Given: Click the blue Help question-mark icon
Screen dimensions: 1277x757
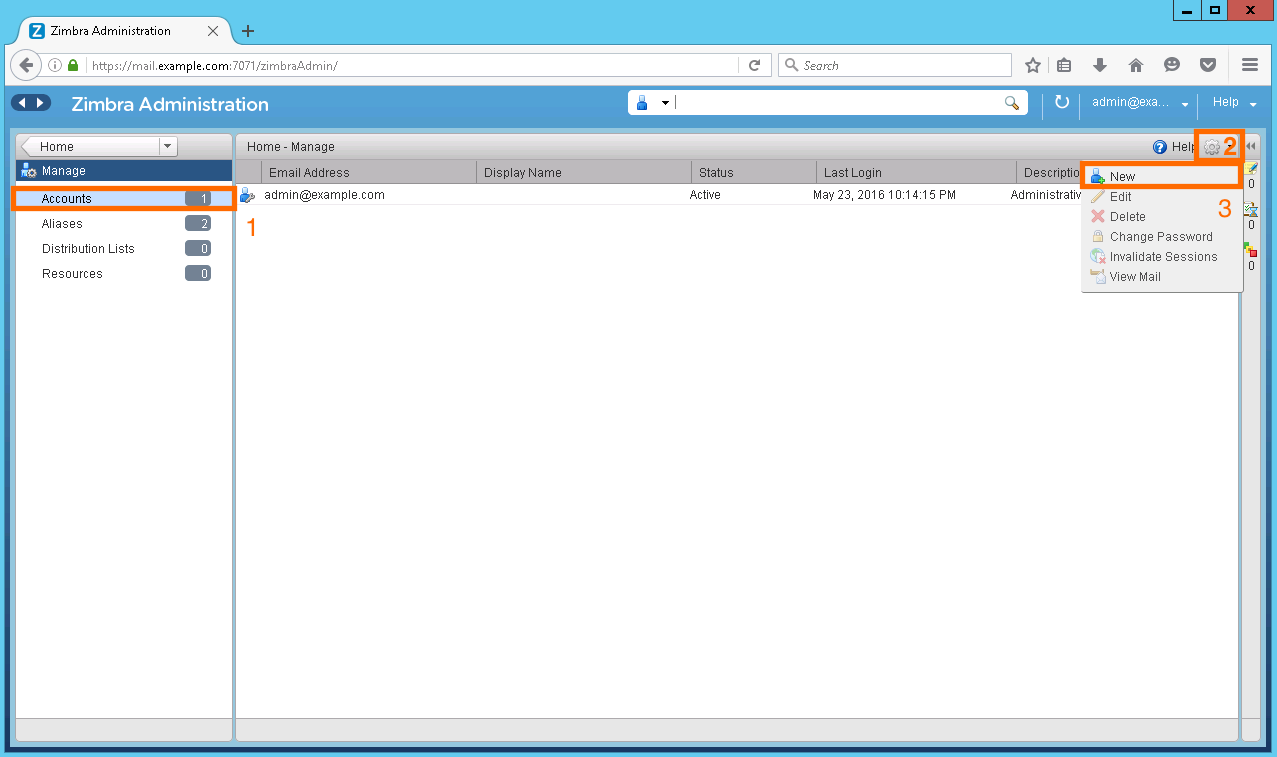Looking at the screenshot, I should coord(1160,147).
